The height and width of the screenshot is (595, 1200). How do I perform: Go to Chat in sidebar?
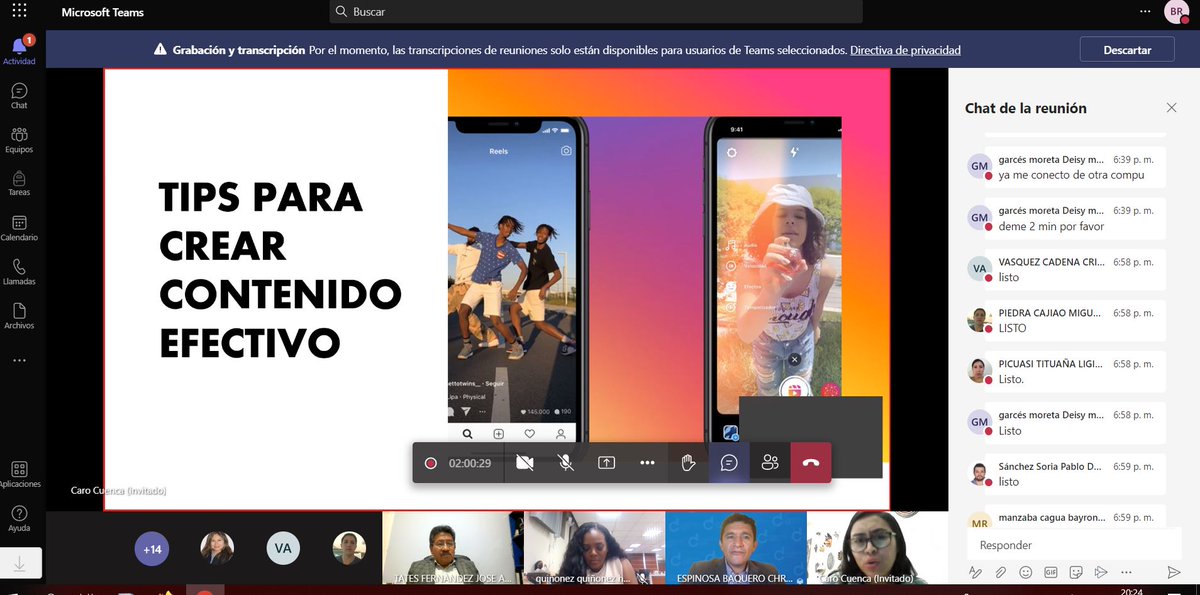(x=19, y=95)
